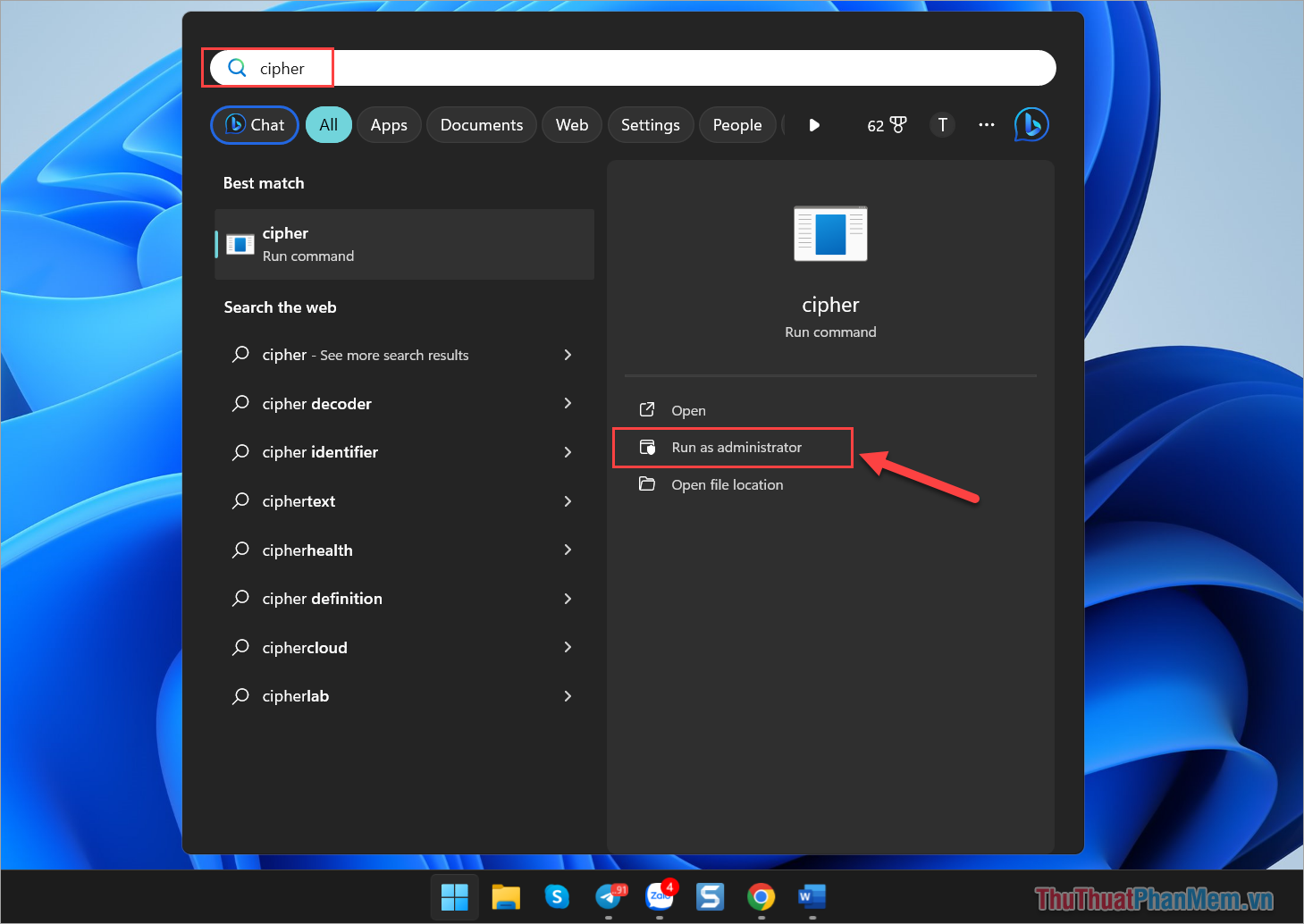
Task: Open the user account avatar marked T
Action: click(942, 124)
